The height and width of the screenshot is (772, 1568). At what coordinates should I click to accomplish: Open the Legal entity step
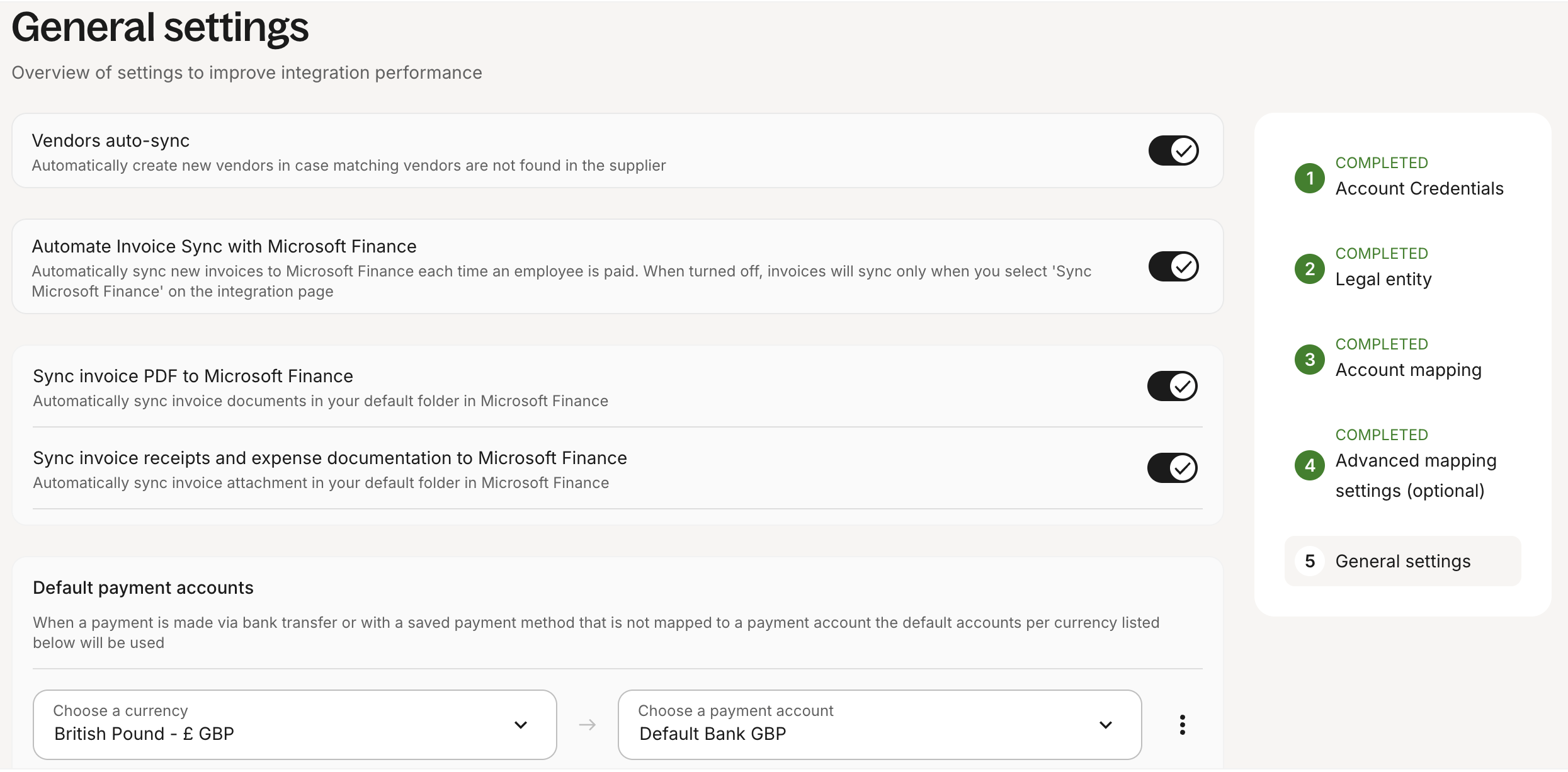tap(1383, 279)
